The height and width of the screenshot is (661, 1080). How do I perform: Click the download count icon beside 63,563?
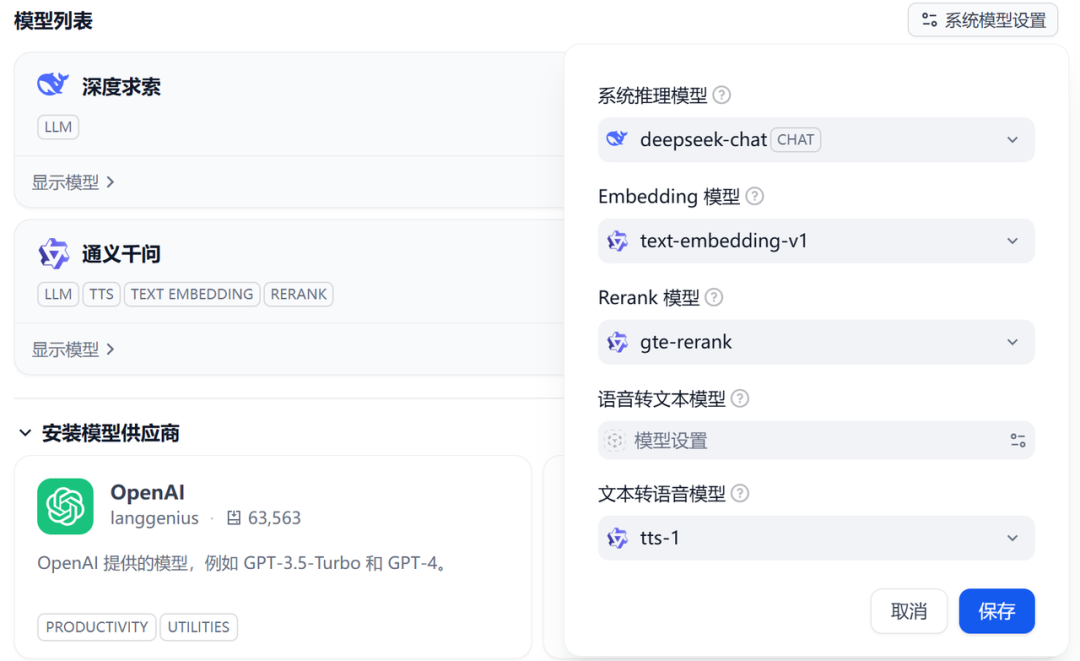pyautogui.click(x=234, y=518)
